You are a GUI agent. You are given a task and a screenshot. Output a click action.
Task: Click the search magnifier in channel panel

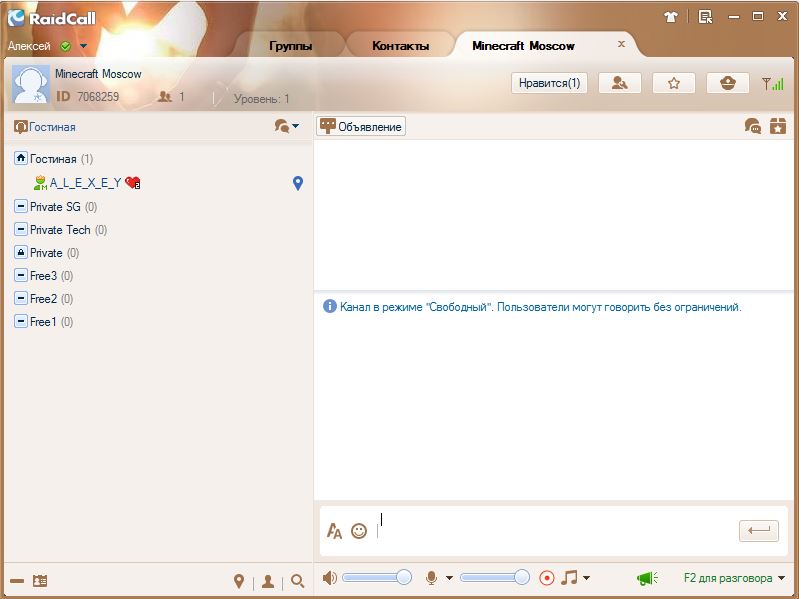pyautogui.click(x=297, y=581)
